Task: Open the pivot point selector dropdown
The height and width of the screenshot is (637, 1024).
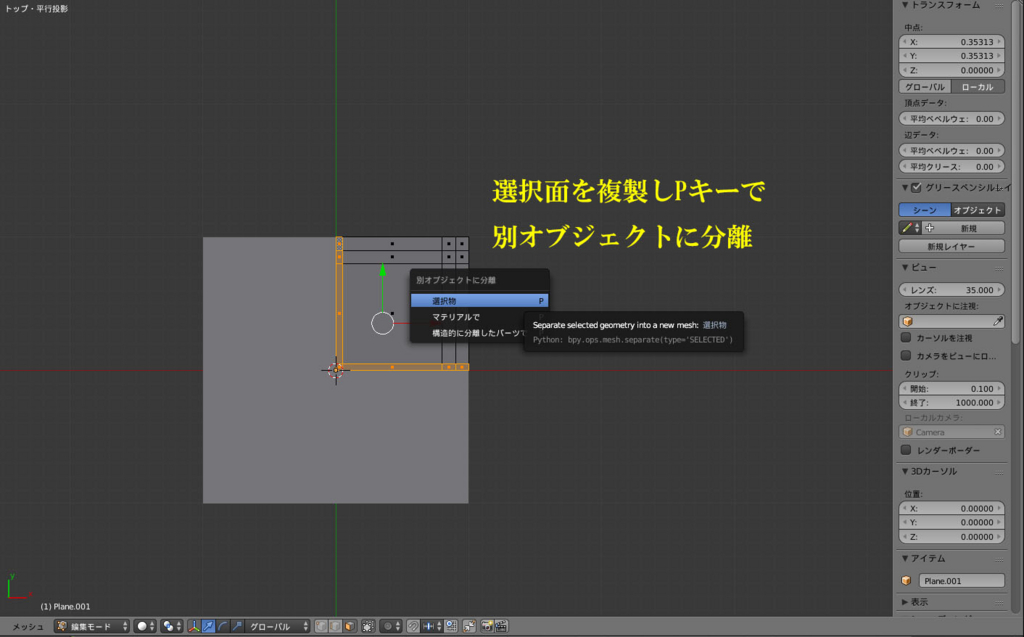Action: pyautogui.click(x=172, y=626)
